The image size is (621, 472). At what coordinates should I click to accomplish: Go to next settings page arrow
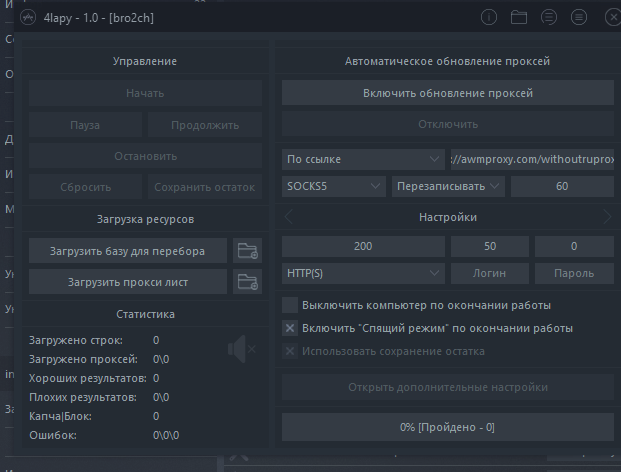607,217
